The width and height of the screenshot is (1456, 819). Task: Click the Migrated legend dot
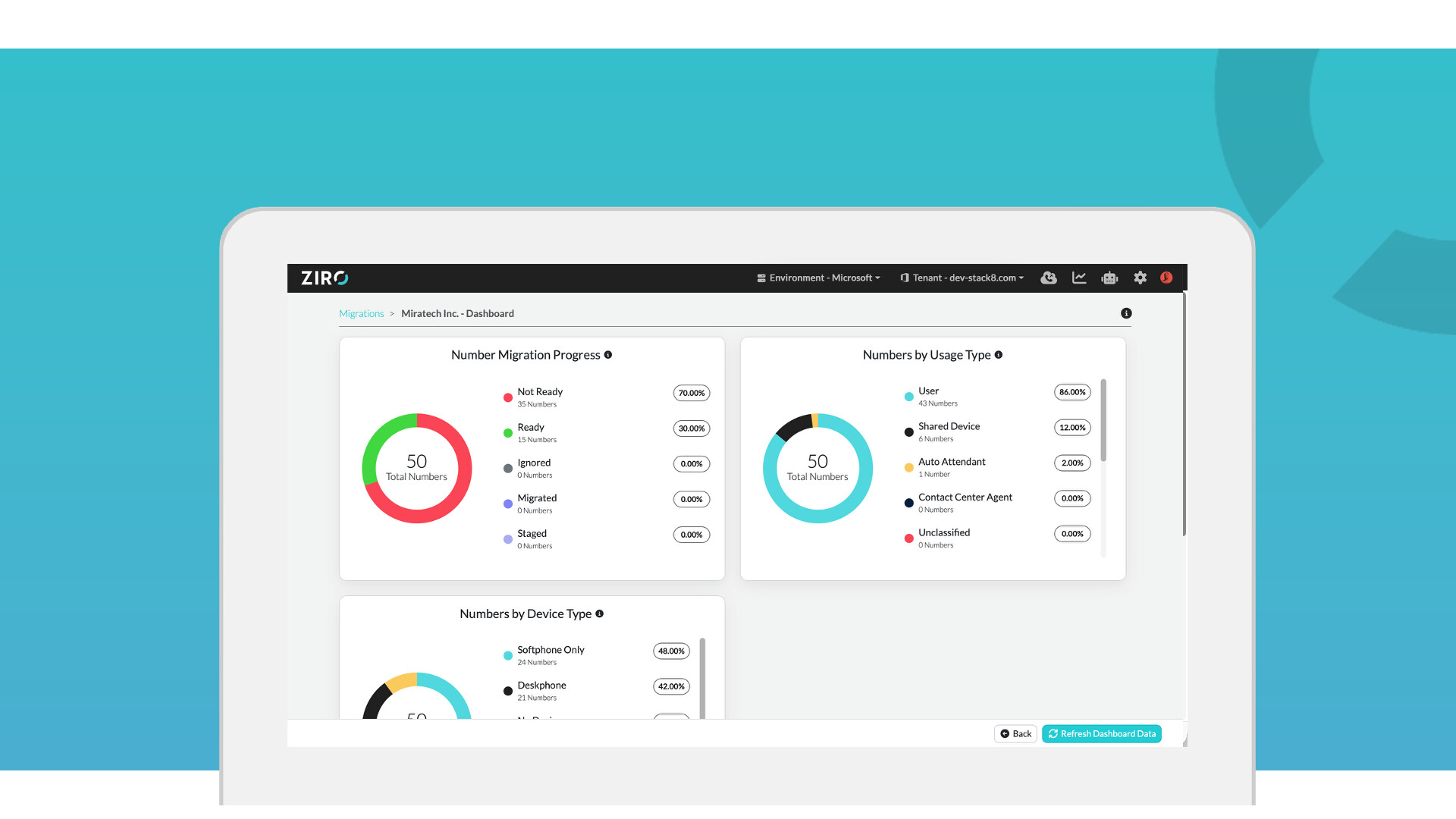coord(508,504)
